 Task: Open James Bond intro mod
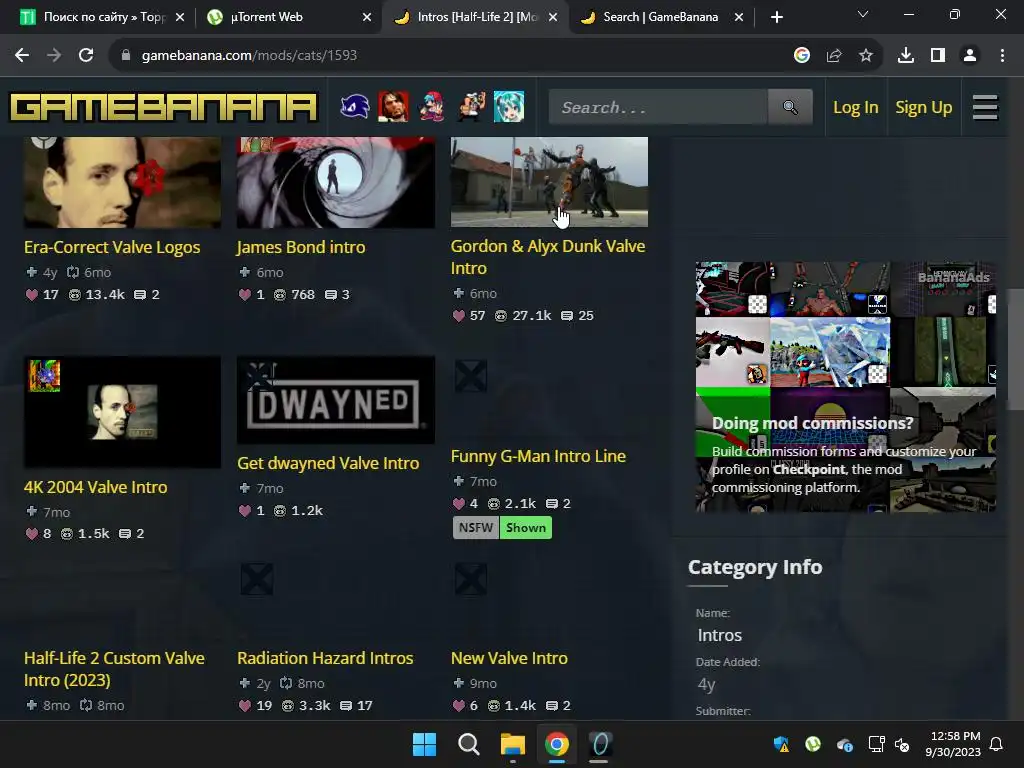tap(300, 248)
